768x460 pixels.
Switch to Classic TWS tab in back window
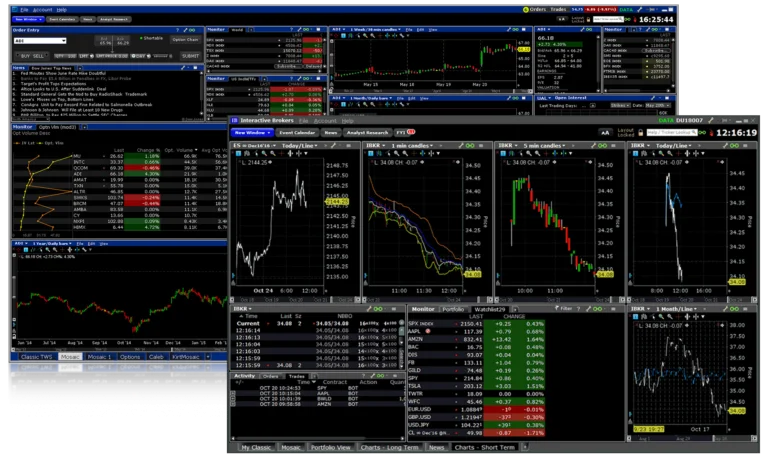point(36,357)
